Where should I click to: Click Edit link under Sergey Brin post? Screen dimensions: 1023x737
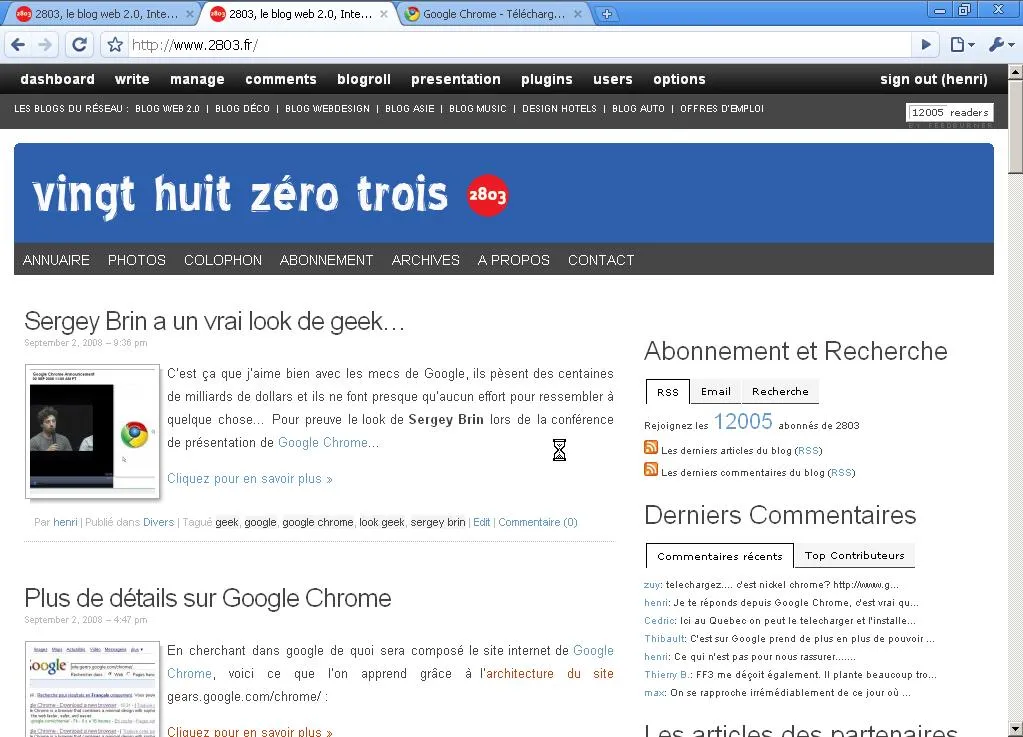[x=481, y=522]
